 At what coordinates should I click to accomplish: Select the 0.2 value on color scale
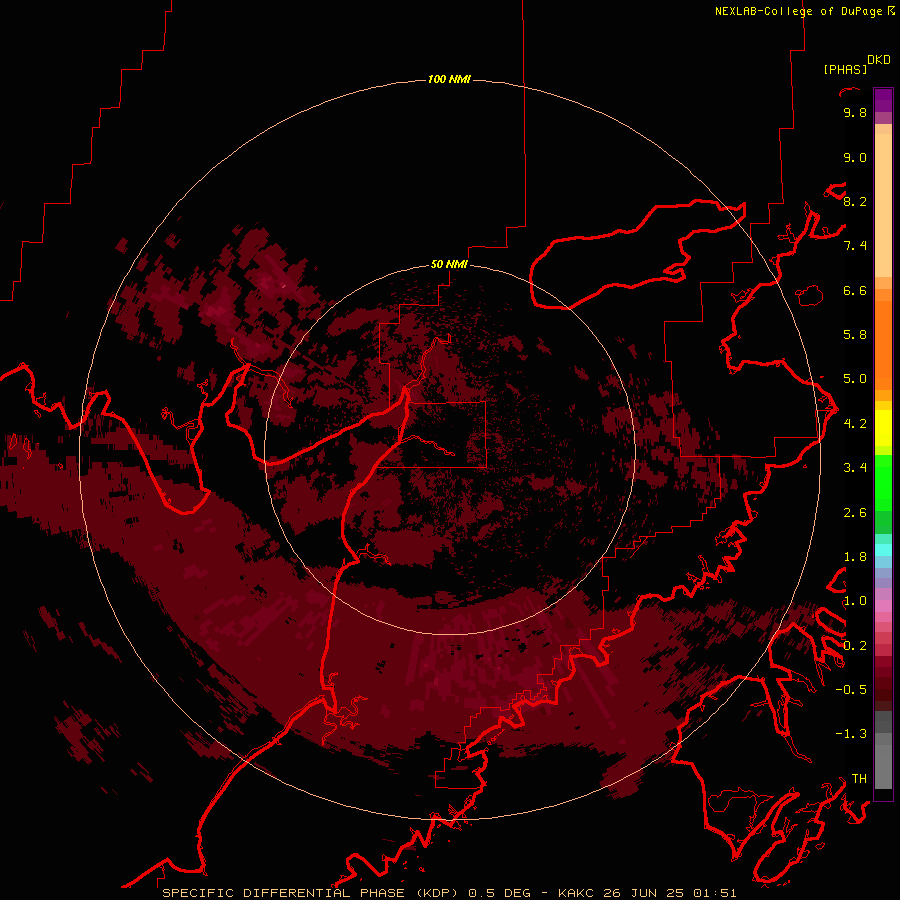click(x=855, y=645)
